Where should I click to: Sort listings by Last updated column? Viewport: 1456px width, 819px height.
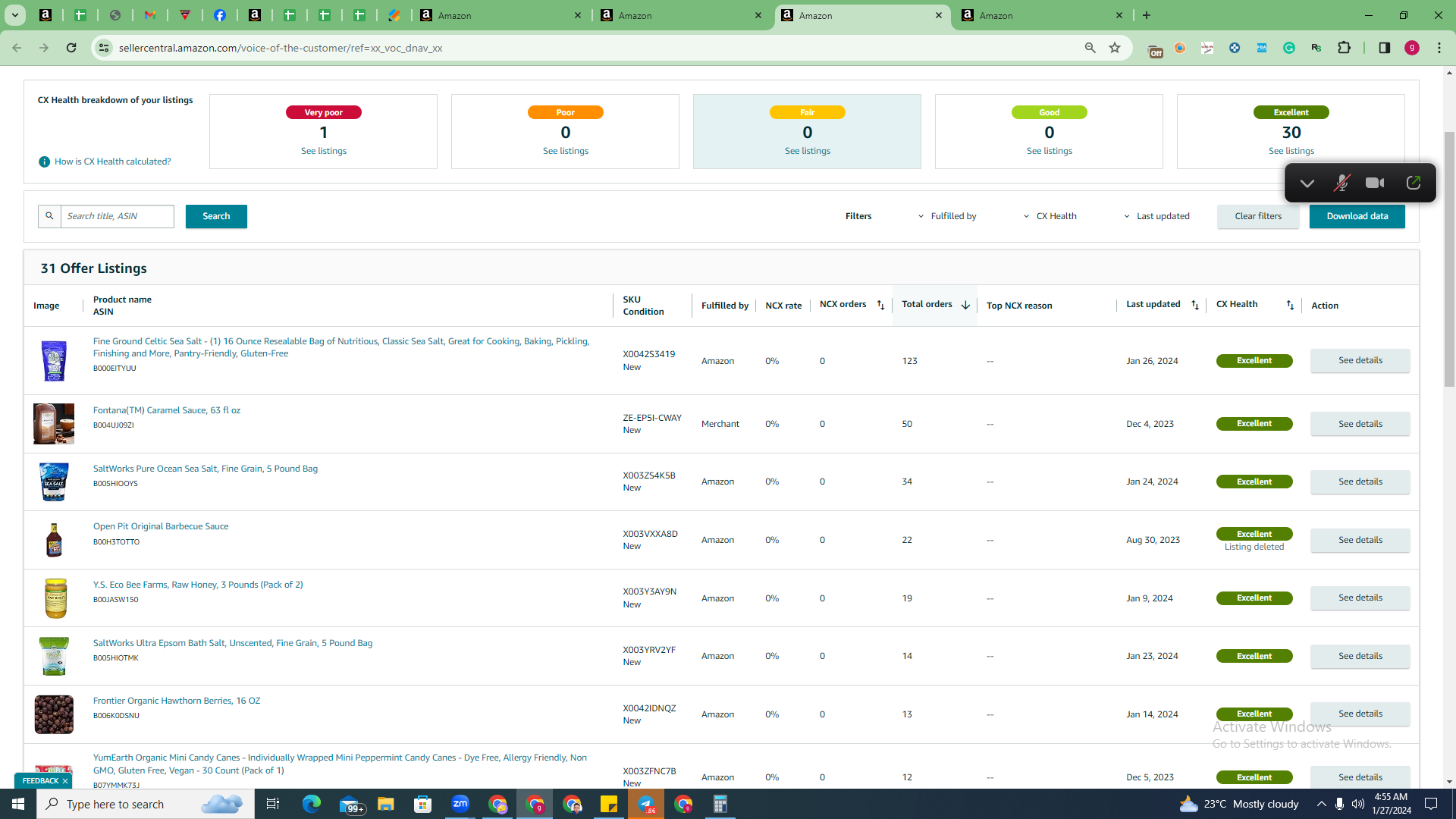[1195, 305]
